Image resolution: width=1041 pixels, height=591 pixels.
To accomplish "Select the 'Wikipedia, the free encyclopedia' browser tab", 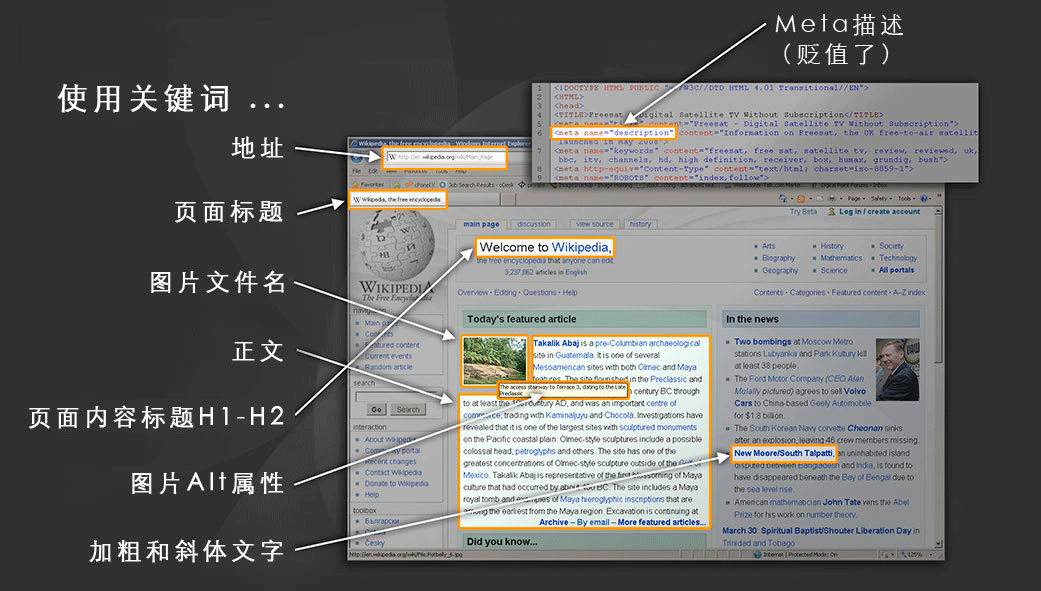I will 397,199.
